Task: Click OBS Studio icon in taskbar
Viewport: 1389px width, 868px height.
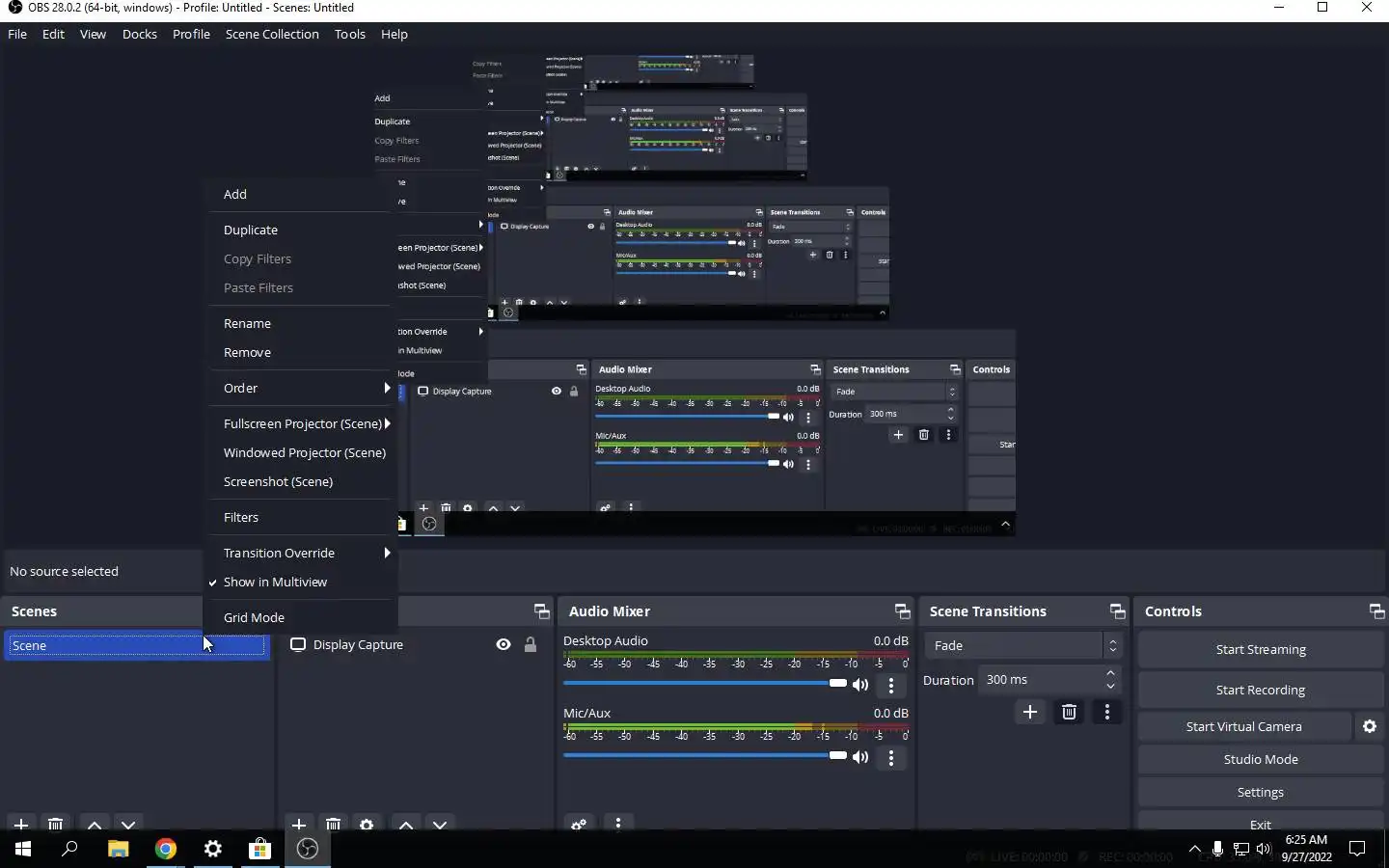Action: (308, 849)
